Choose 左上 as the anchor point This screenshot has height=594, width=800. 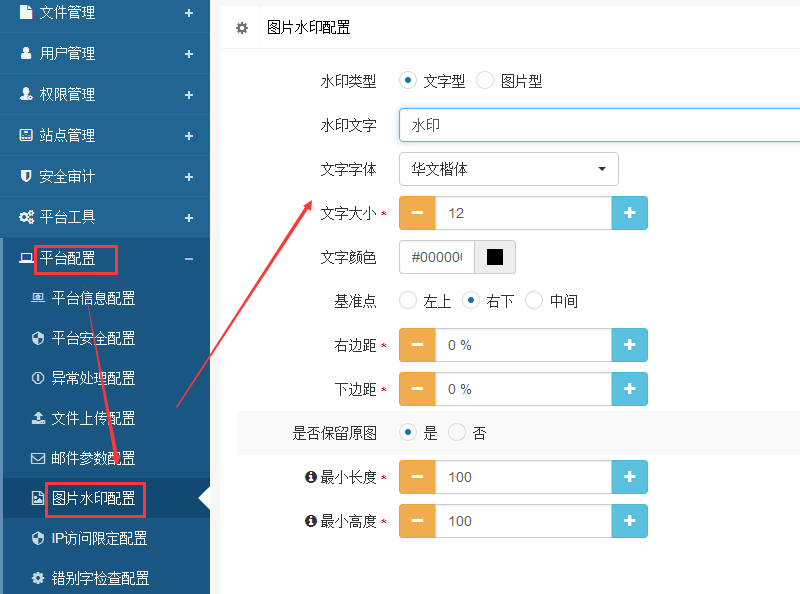[x=408, y=301]
